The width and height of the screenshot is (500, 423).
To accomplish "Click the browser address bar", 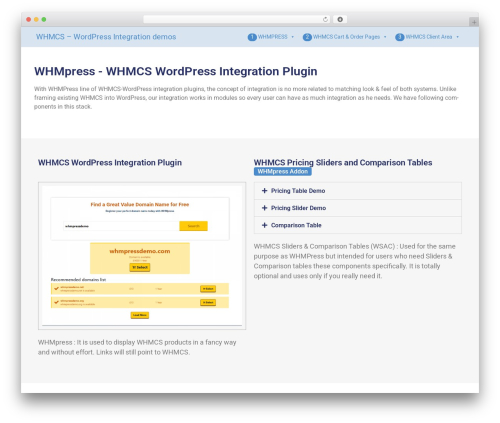I will tap(236, 19).
